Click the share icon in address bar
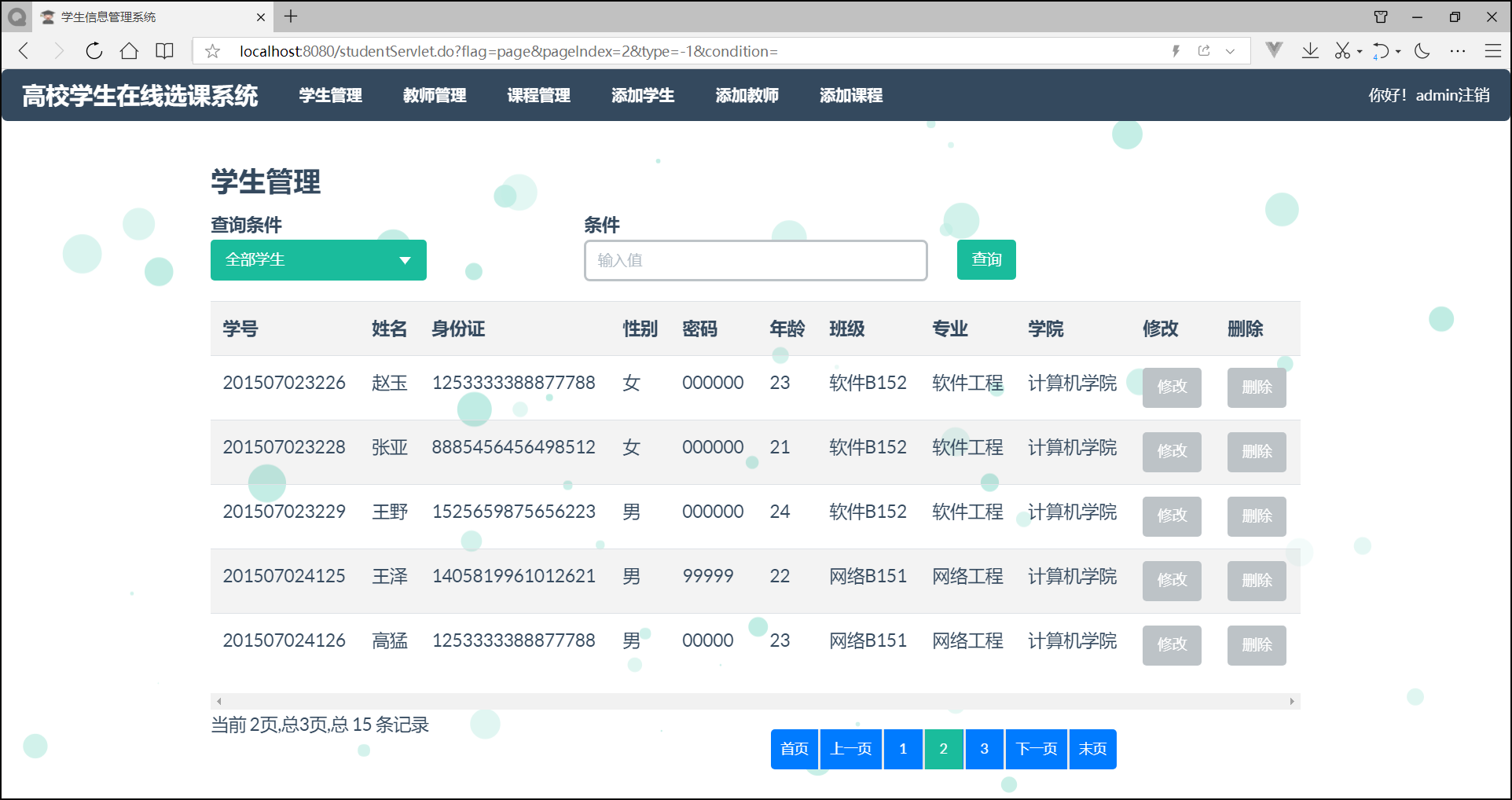Viewport: 1512px width, 800px height. [x=1204, y=51]
